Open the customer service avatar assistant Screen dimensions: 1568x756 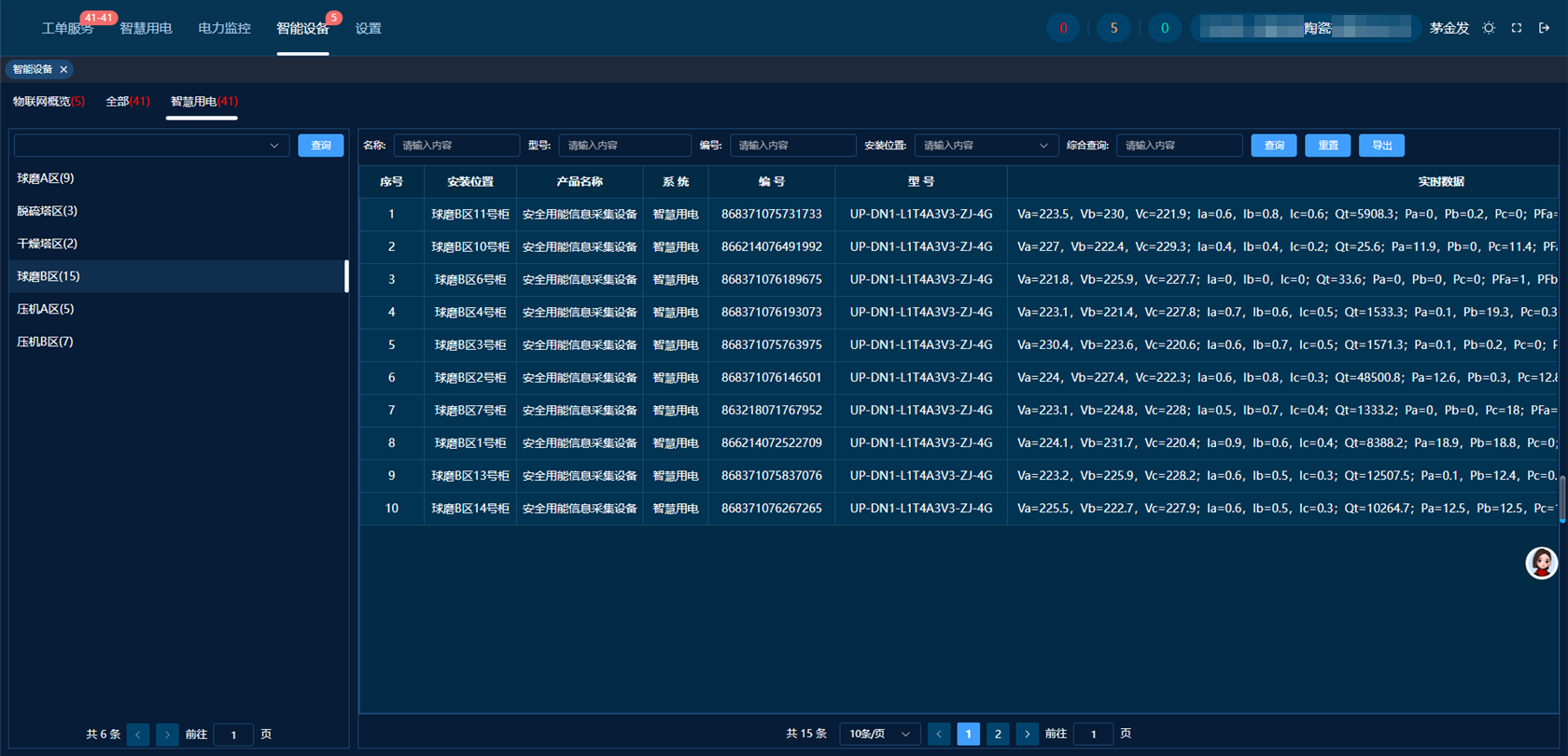pos(1541,563)
